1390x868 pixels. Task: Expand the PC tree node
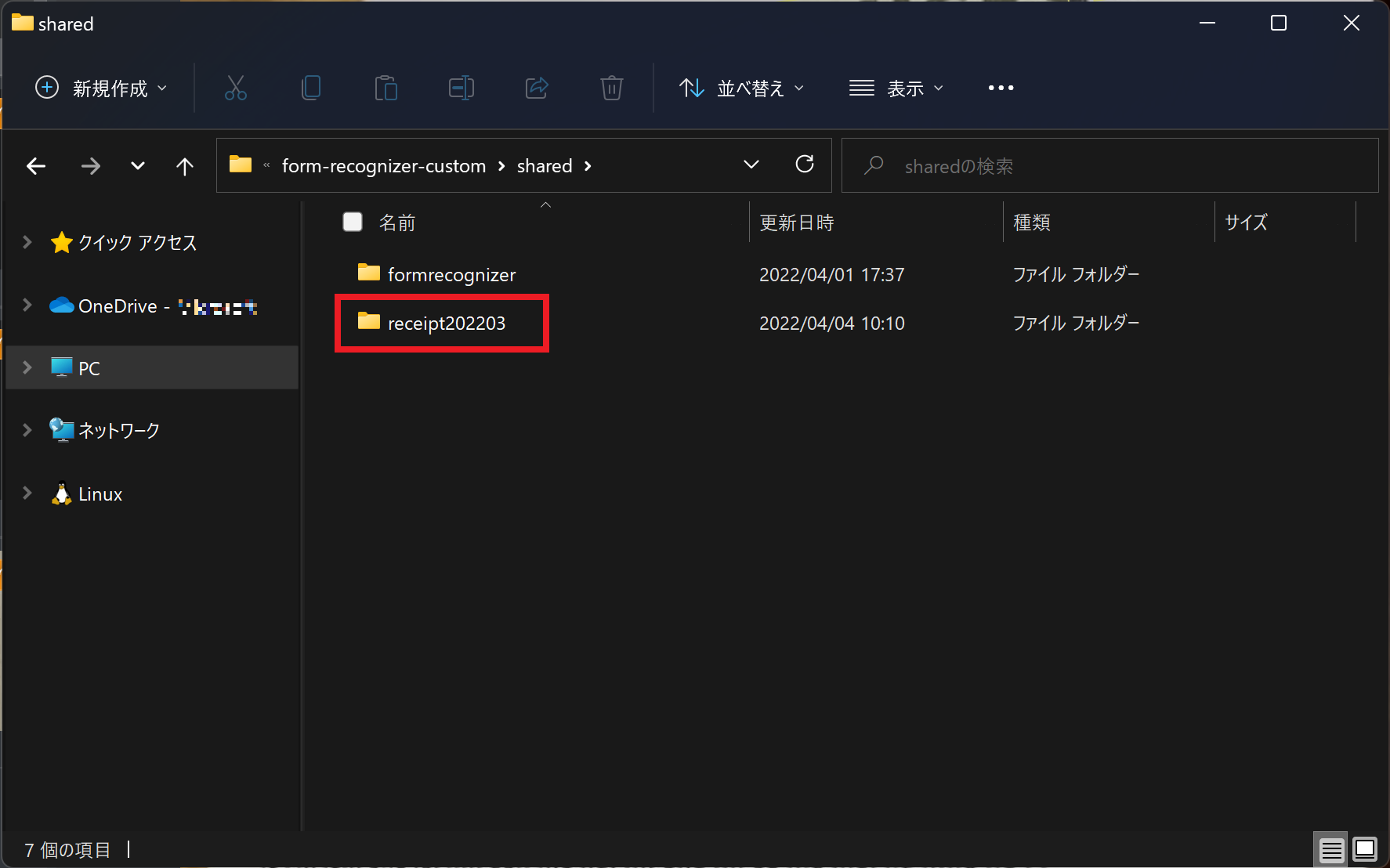click(x=27, y=367)
